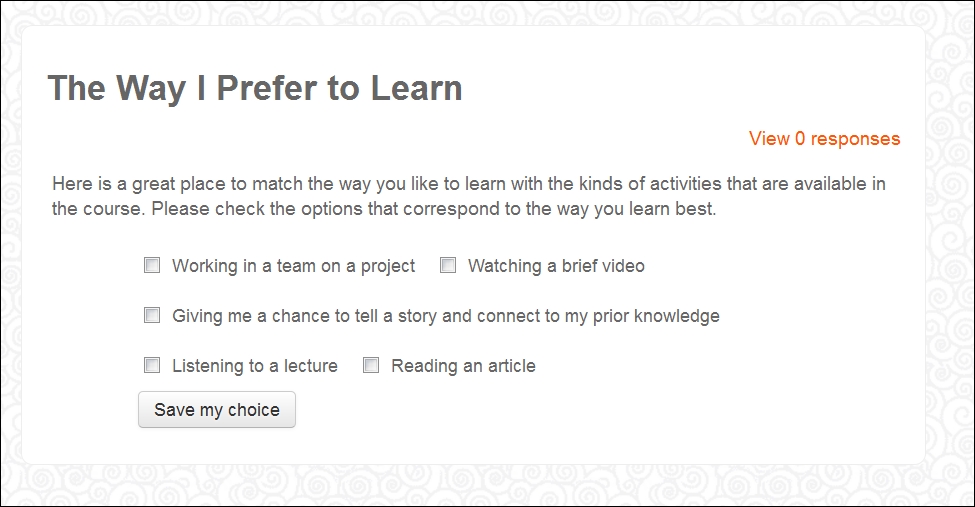The width and height of the screenshot is (975, 507).
Task: Select the Listening to a lecture checkbox
Action: click(152, 365)
